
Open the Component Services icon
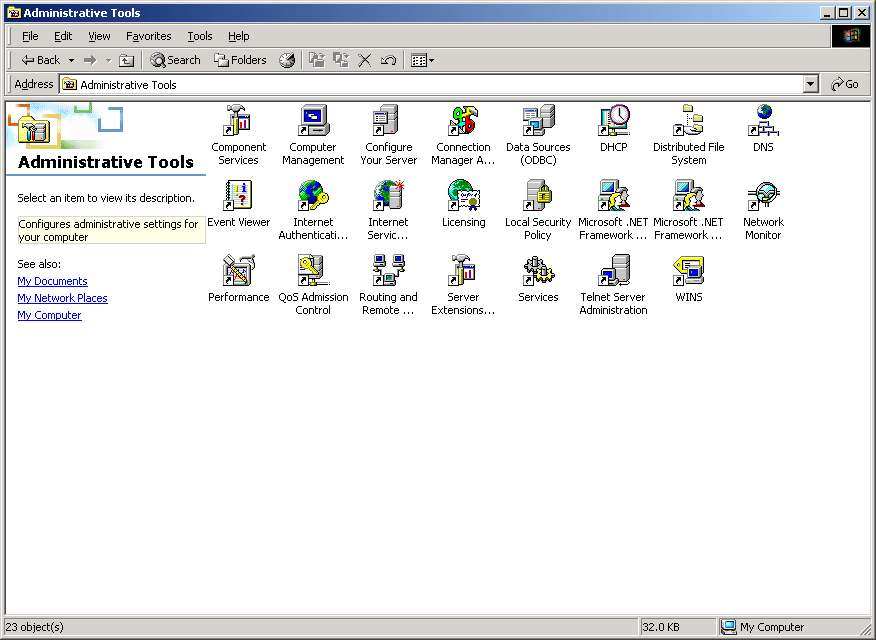[238, 121]
